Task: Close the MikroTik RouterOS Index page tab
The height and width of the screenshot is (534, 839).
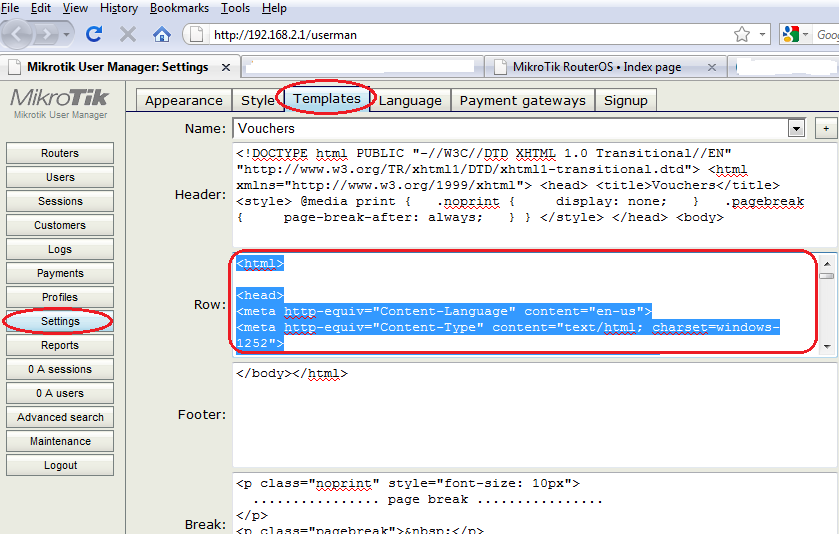Action: 712,67
